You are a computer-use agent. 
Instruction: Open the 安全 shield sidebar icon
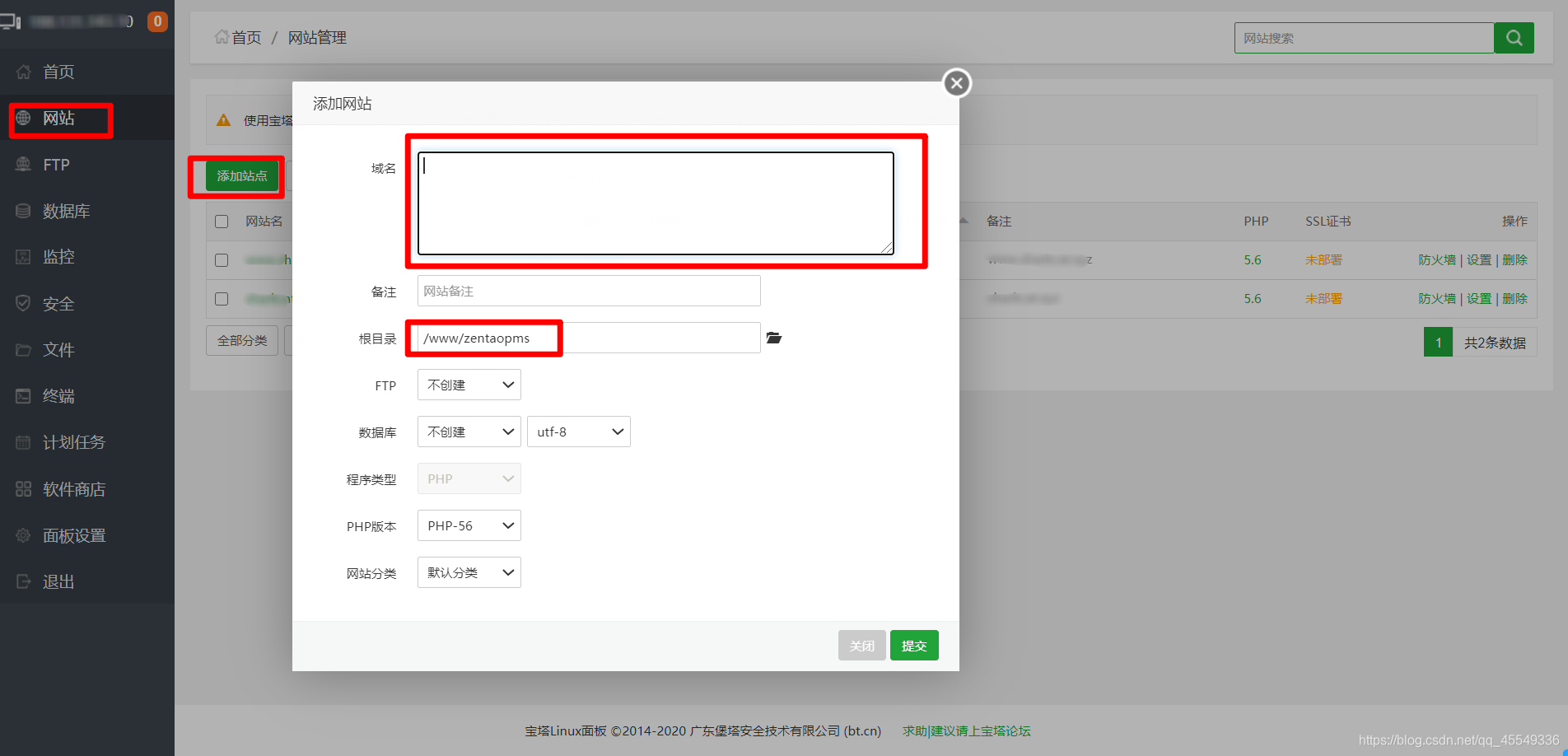23,303
